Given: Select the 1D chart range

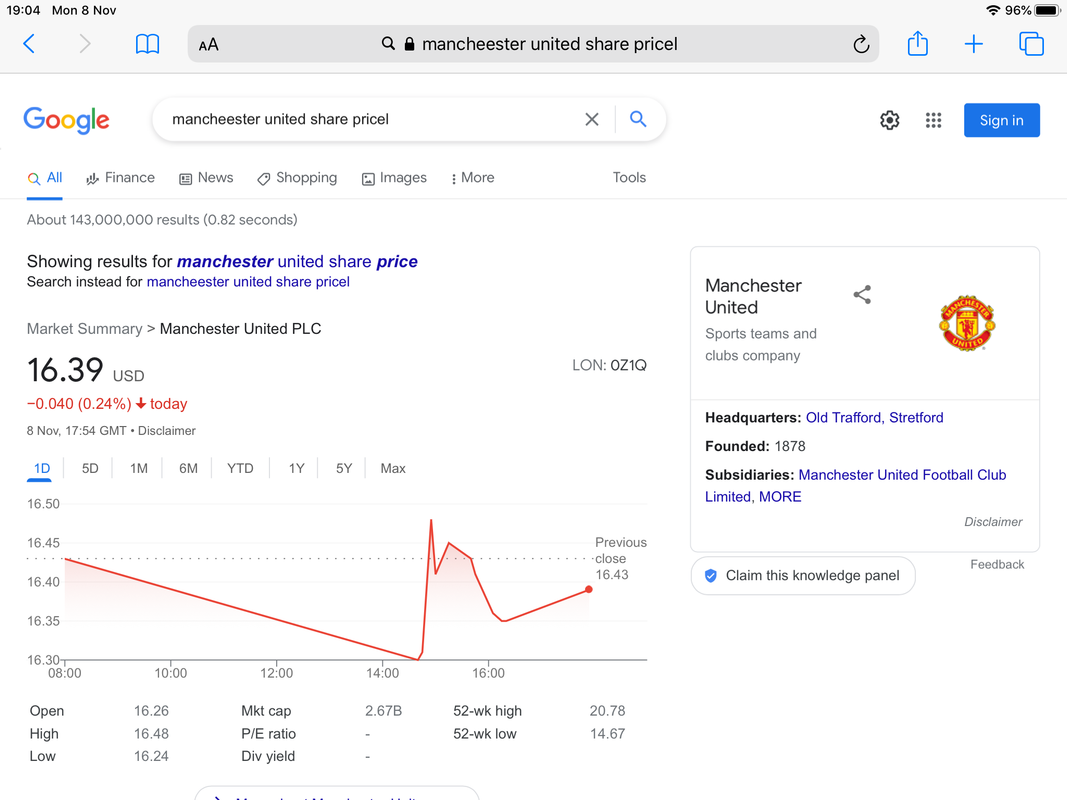Looking at the screenshot, I should [42, 469].
